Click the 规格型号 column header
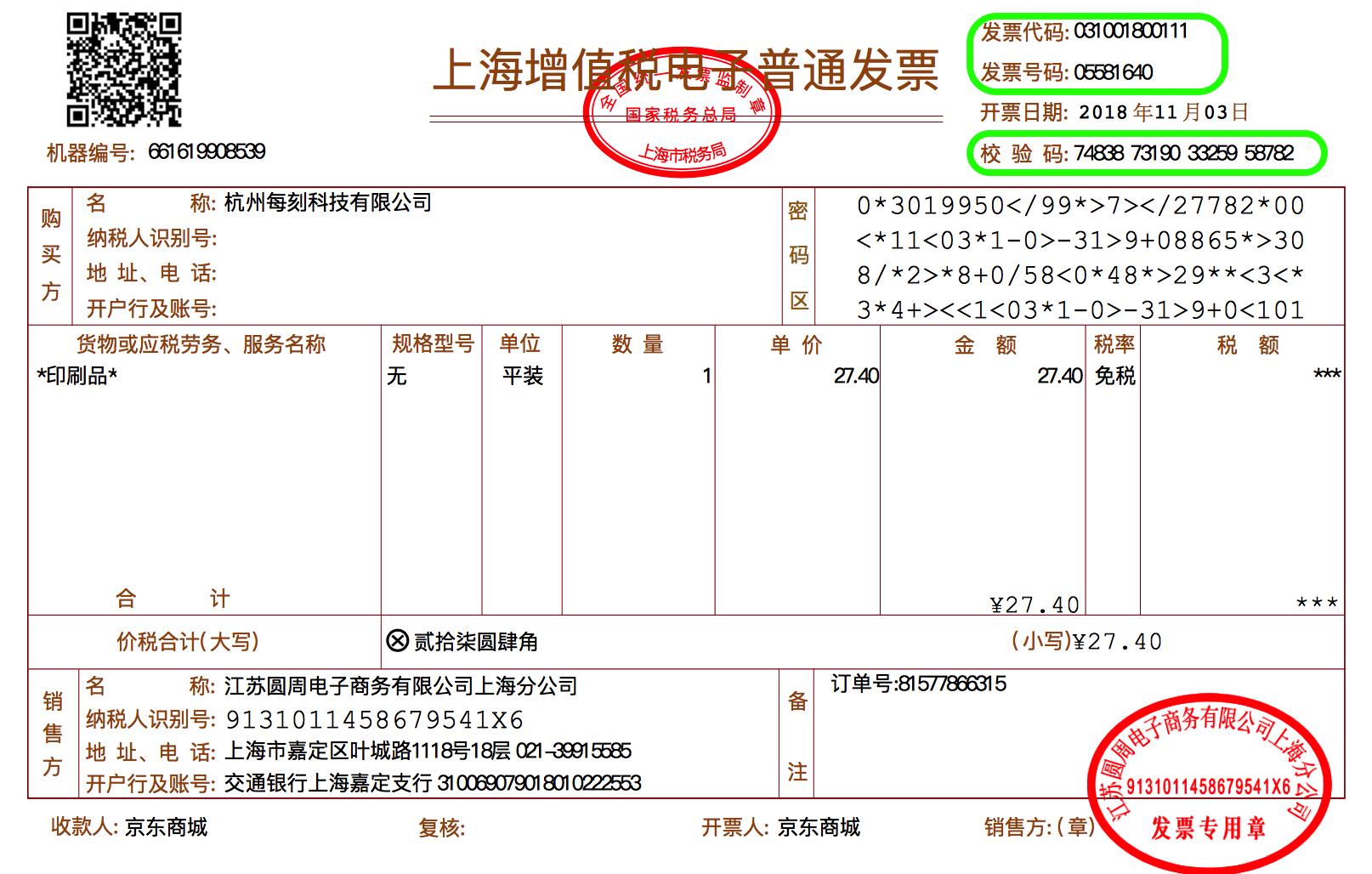This screenshot has height=874, width=1372. pyautogui.click(x=433, y=343)
